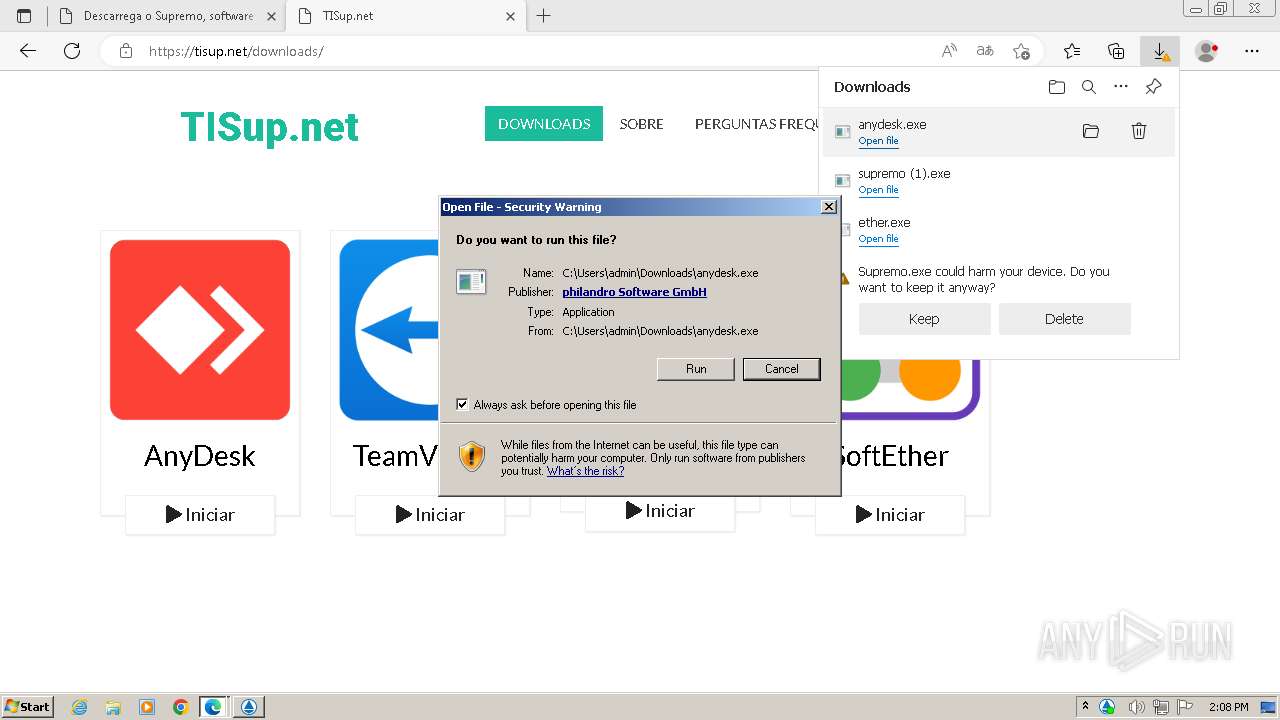
Task: Pin the Downloads panel
Action: coord(1153,87)
